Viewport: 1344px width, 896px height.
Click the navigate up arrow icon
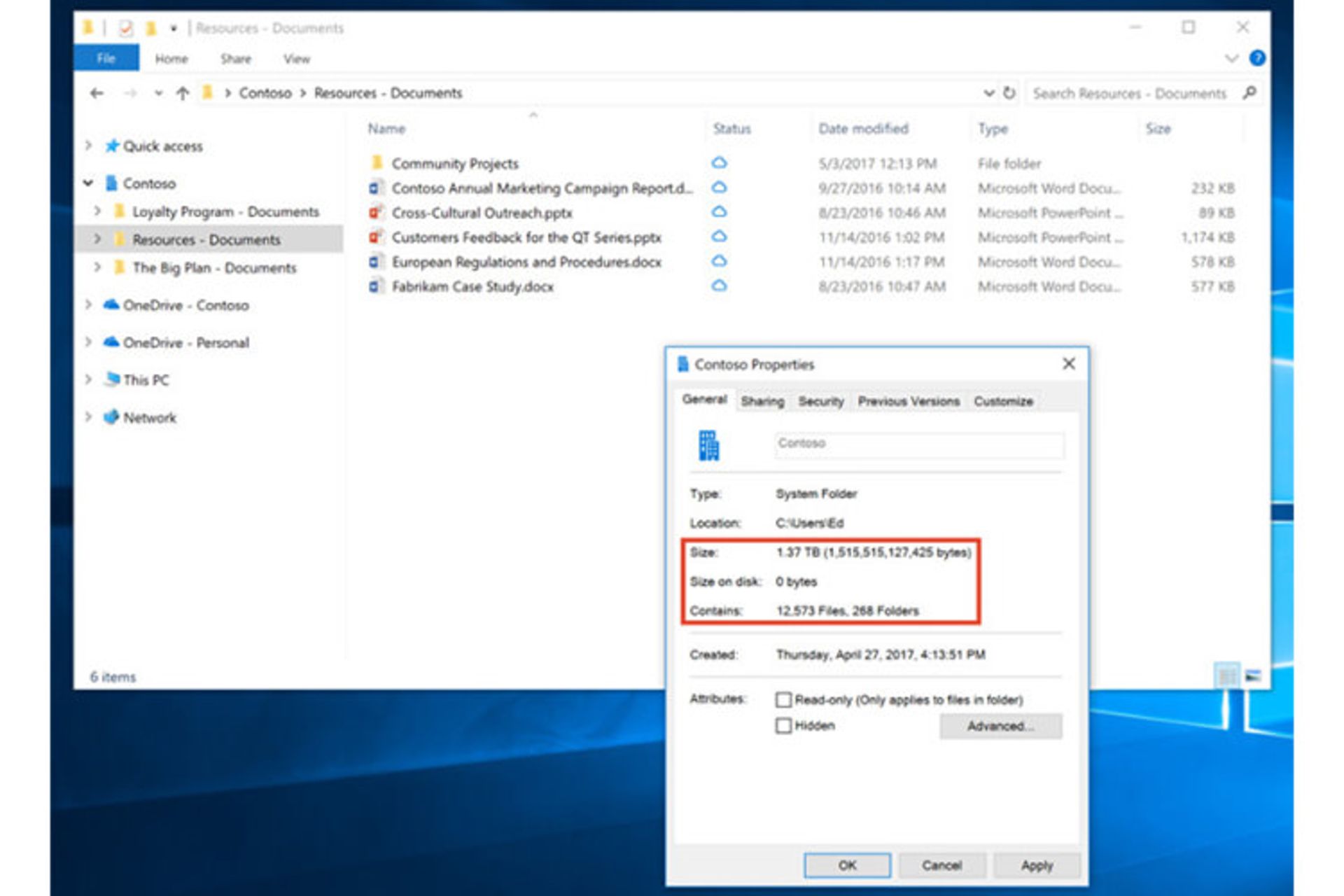181,92
